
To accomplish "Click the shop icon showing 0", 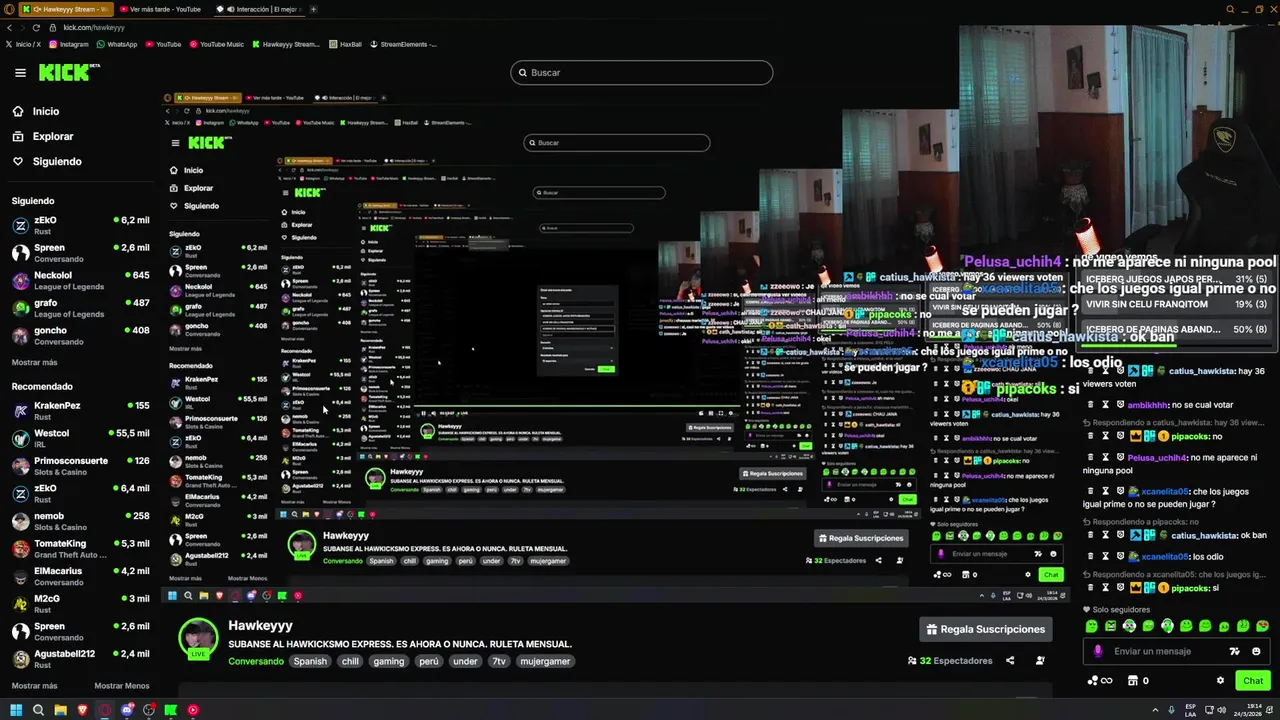I will click(x=1138, y=681).
